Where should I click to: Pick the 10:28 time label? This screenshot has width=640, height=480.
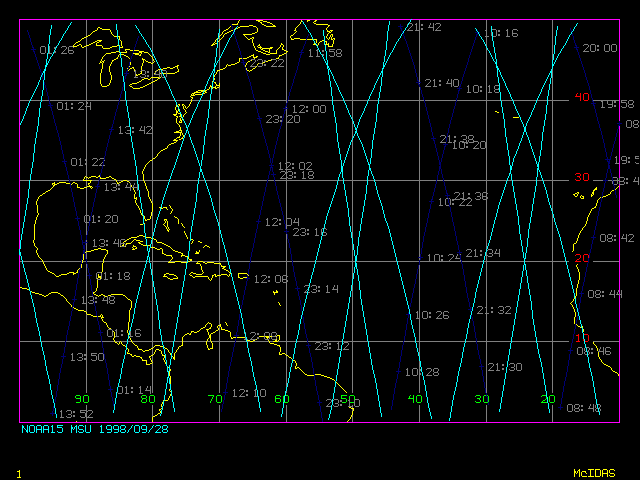(x=422, y=372)
